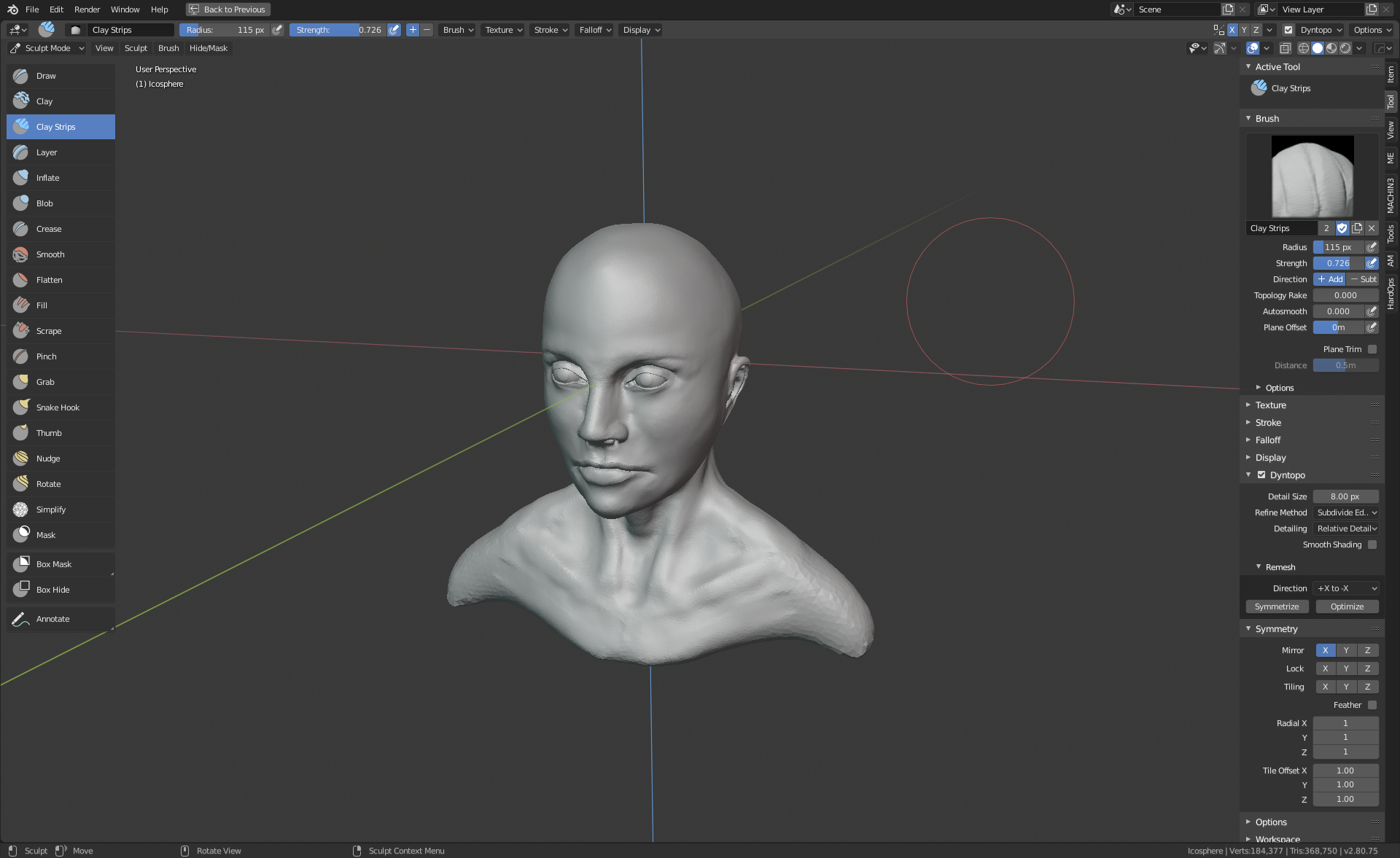This screenshot has height=858, width=1400.
Task: Open the Hide/Mask header menu
Action: click(208, 48)
